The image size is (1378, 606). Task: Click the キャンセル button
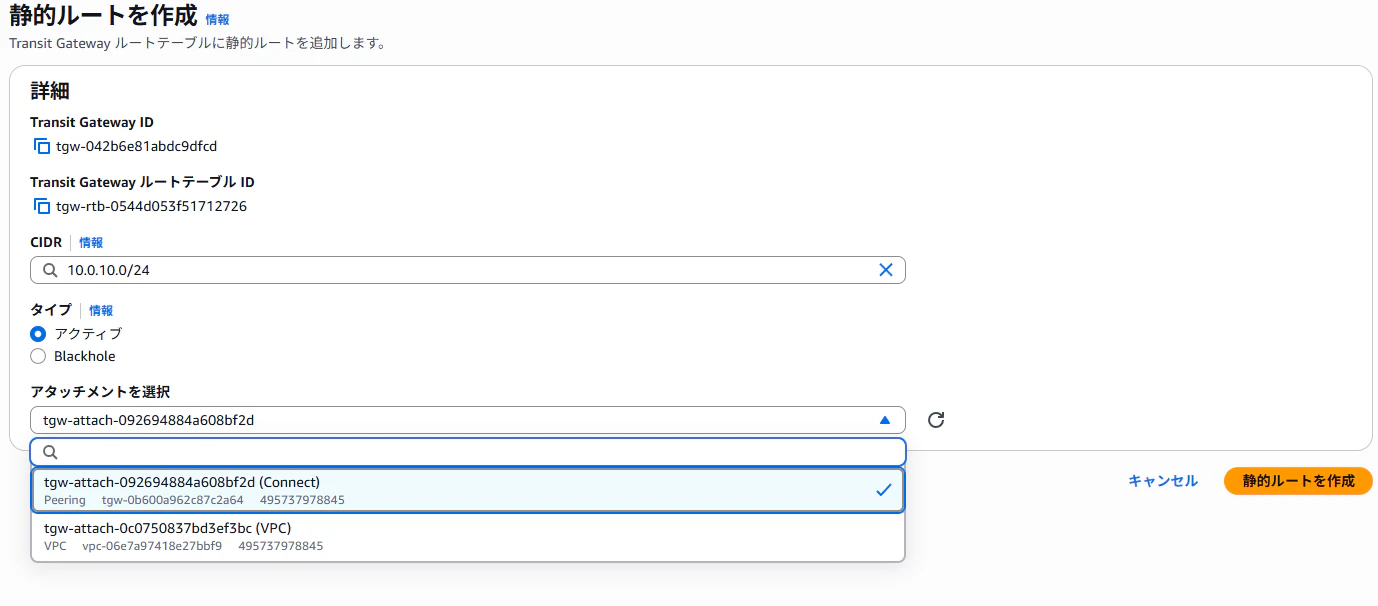[1162, 481]
